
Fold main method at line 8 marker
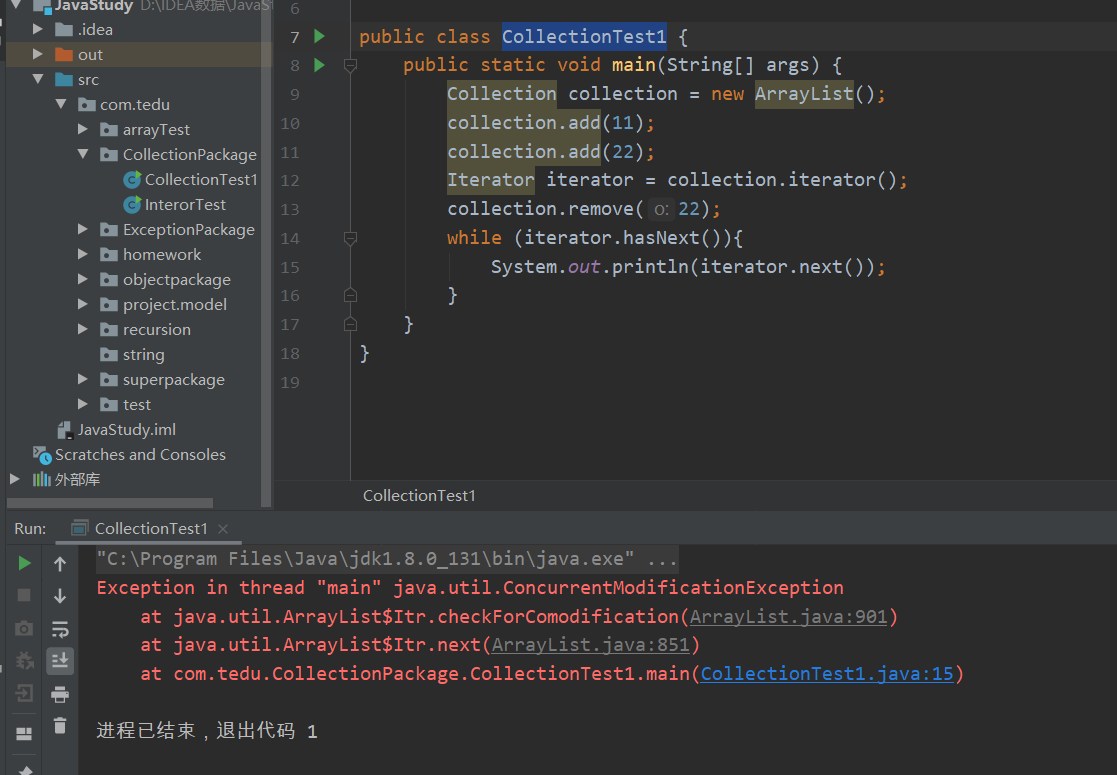coord(350,66)
